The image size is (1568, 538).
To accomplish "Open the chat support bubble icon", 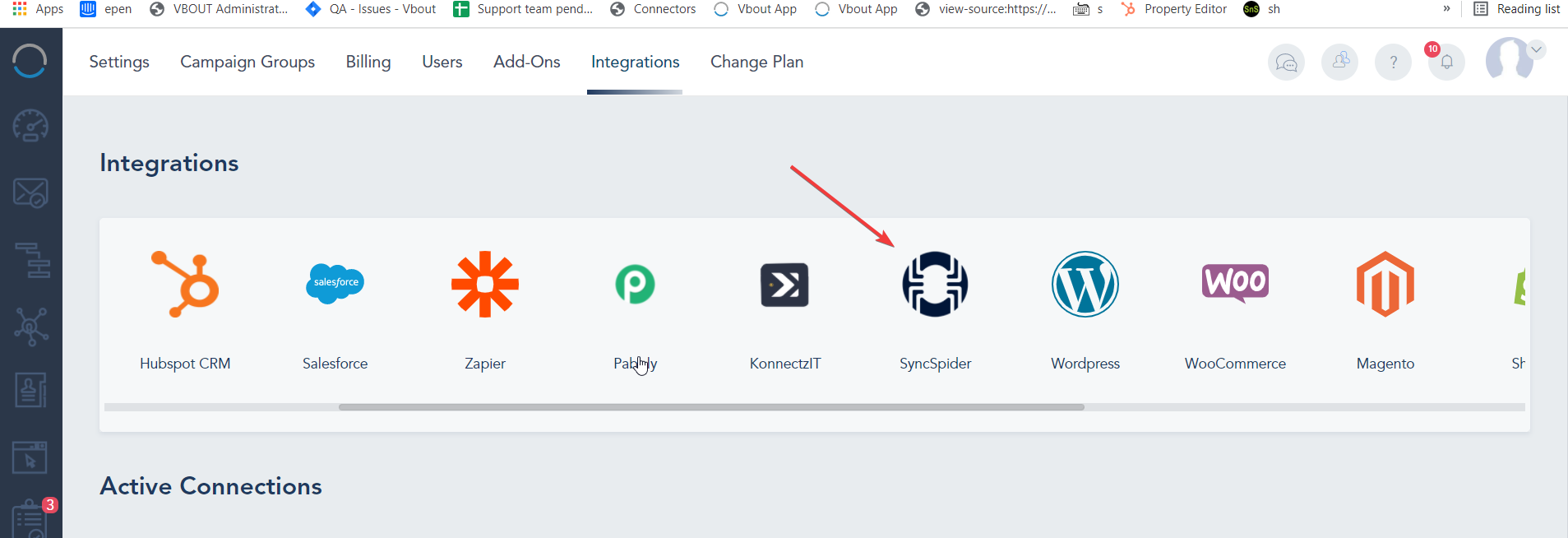I will (1286, 62).
